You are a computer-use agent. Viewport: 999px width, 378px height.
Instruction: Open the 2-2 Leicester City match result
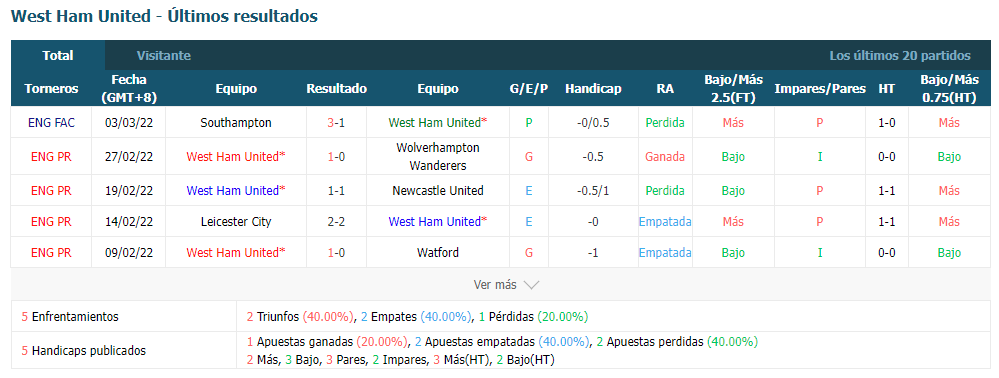(x=336, y=222)
